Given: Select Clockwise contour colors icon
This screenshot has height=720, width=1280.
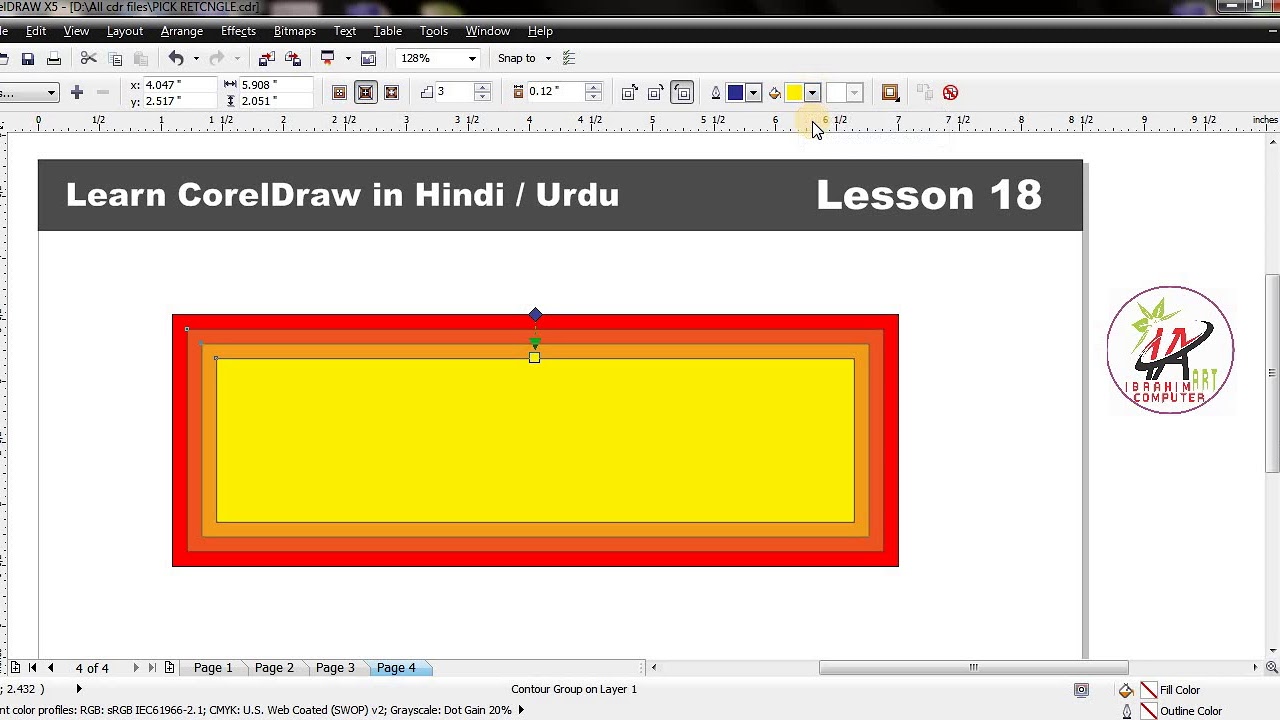Looking at the screenshot, I should [655, 93].
